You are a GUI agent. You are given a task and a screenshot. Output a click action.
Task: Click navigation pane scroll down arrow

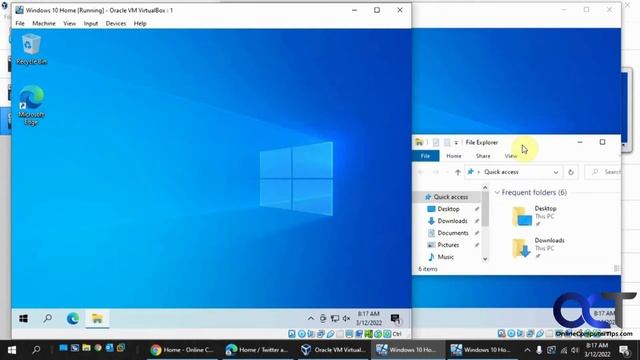click(x=485, y=259)
